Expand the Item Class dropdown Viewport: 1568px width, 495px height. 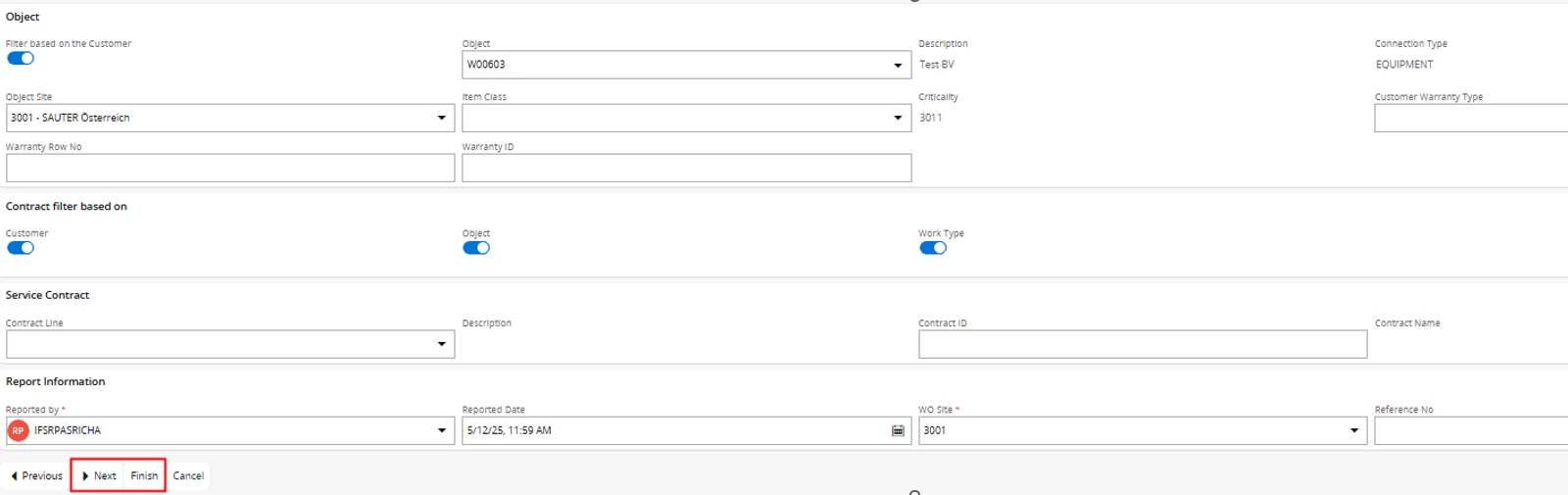(x=898, y=118)
